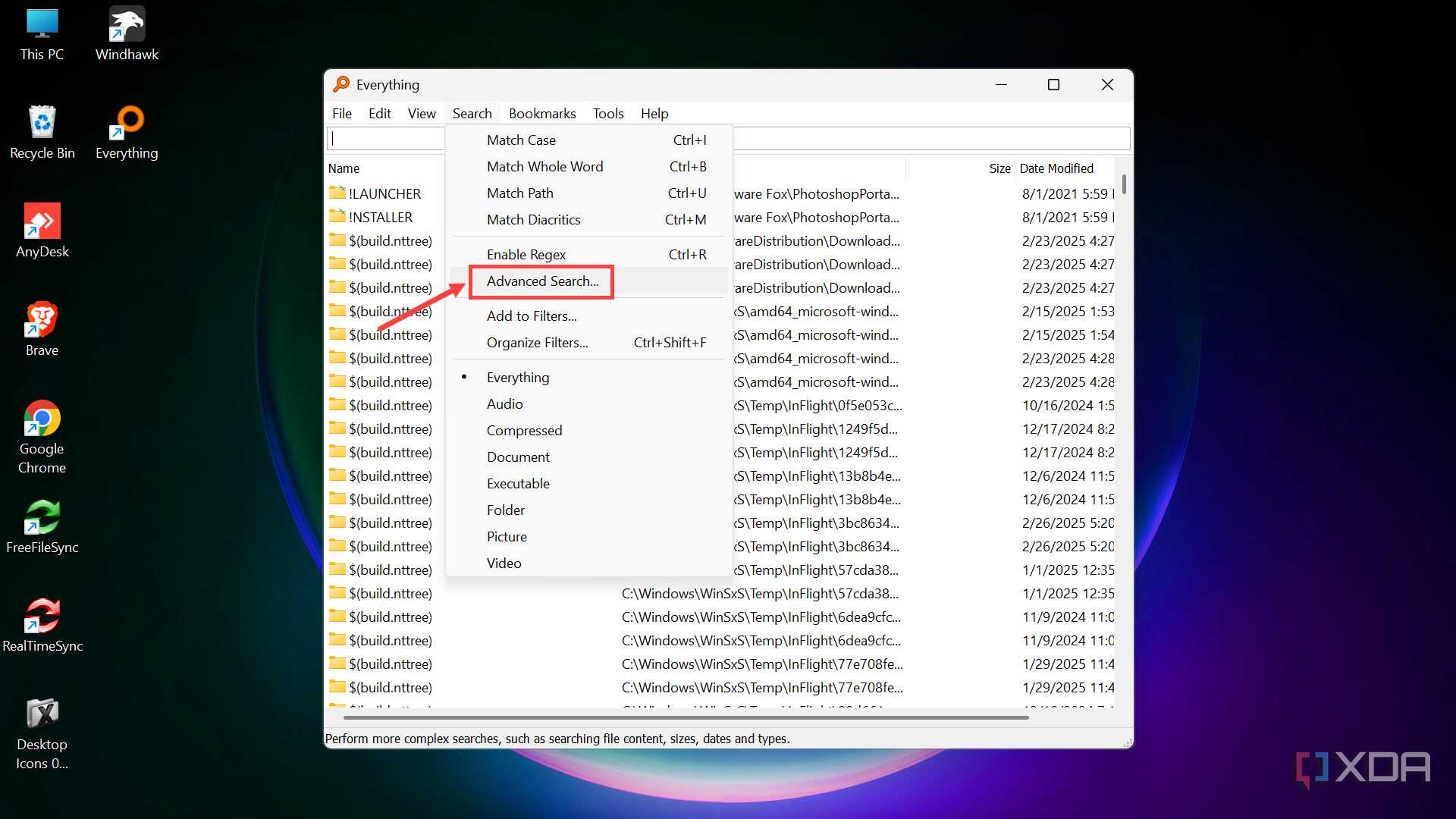
Task: Sort results by Name column header
Action: 385,168
